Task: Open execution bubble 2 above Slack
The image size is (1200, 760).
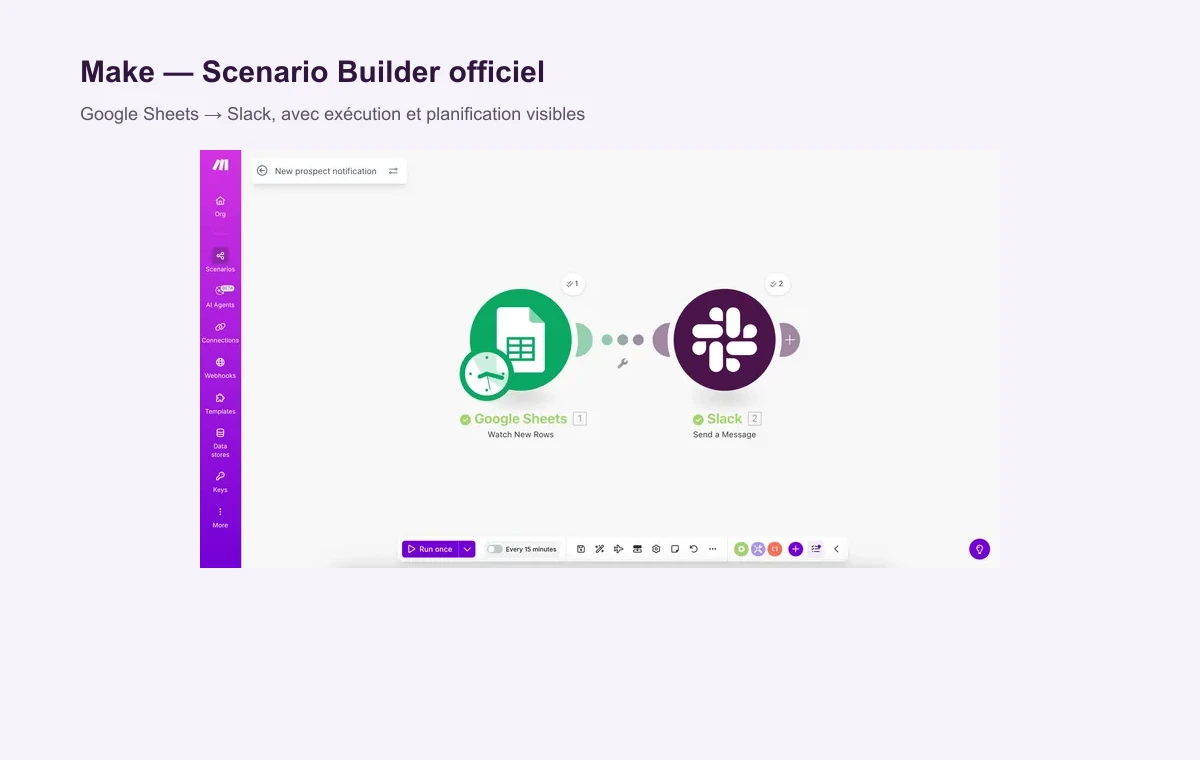Action: point(777,284)
